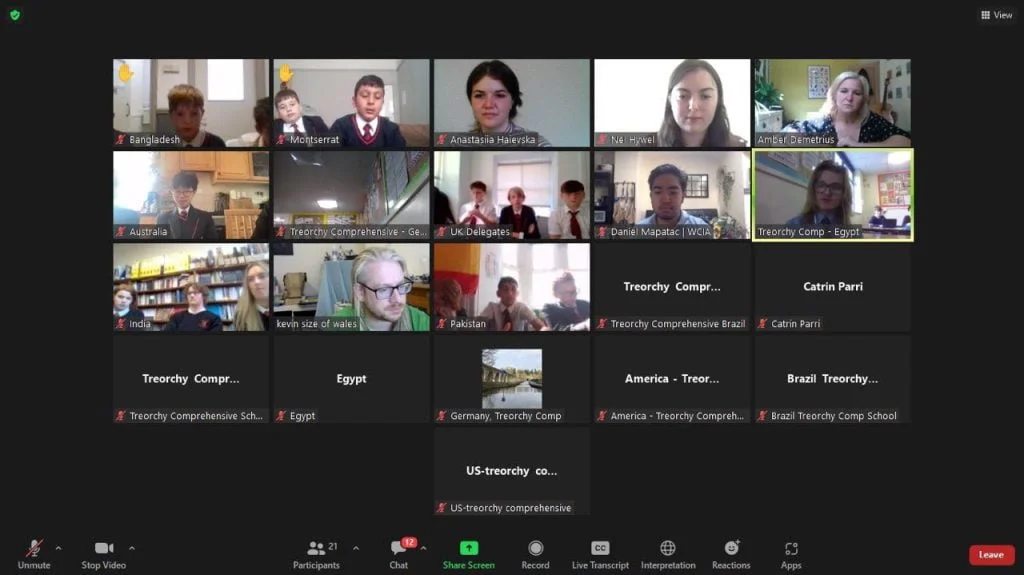Enable Live Transcript captions
The width and height of the screenshot is (1024, 575).
600,555
